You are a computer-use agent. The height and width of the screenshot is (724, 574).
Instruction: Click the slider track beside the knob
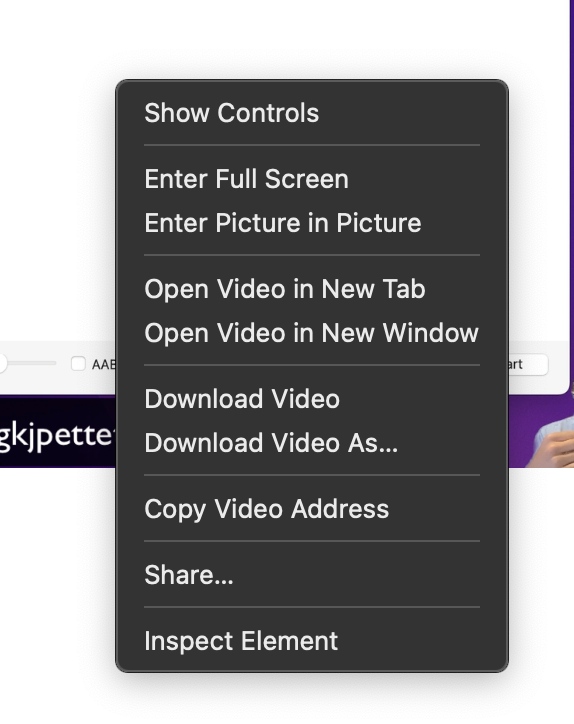[32, 363]
